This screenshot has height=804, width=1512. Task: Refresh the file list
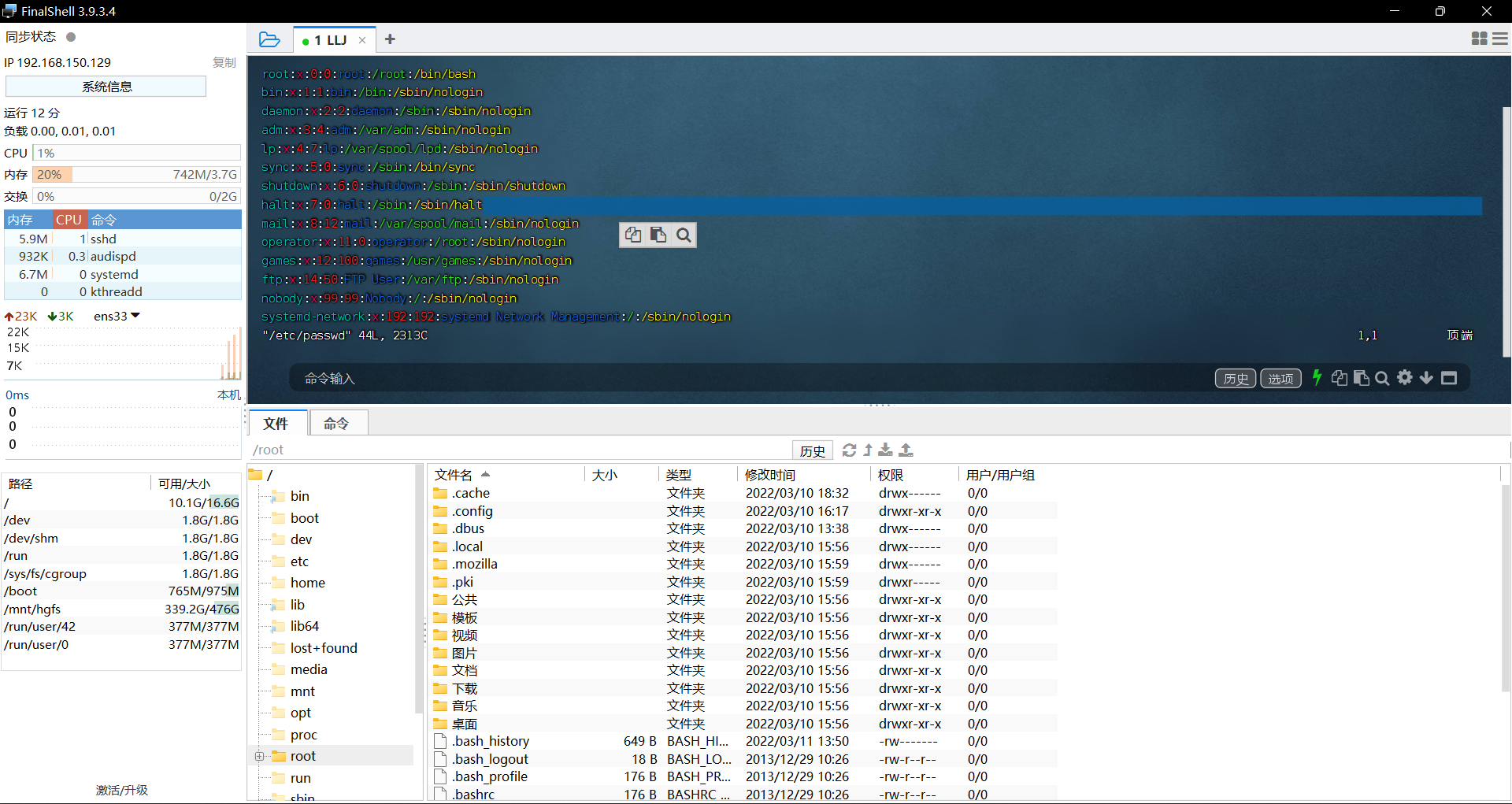tap(849, 450)
